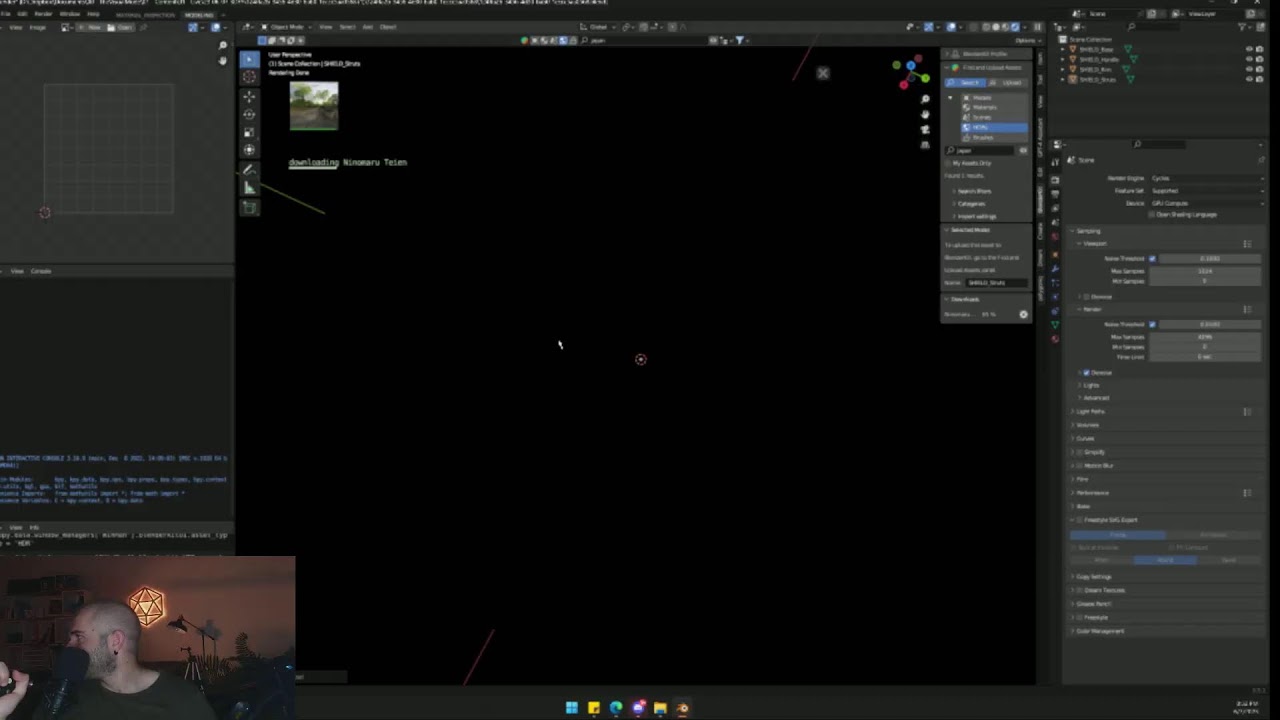Click Frame button in Freestyle SVG Export

click(x=1118, y=535)
